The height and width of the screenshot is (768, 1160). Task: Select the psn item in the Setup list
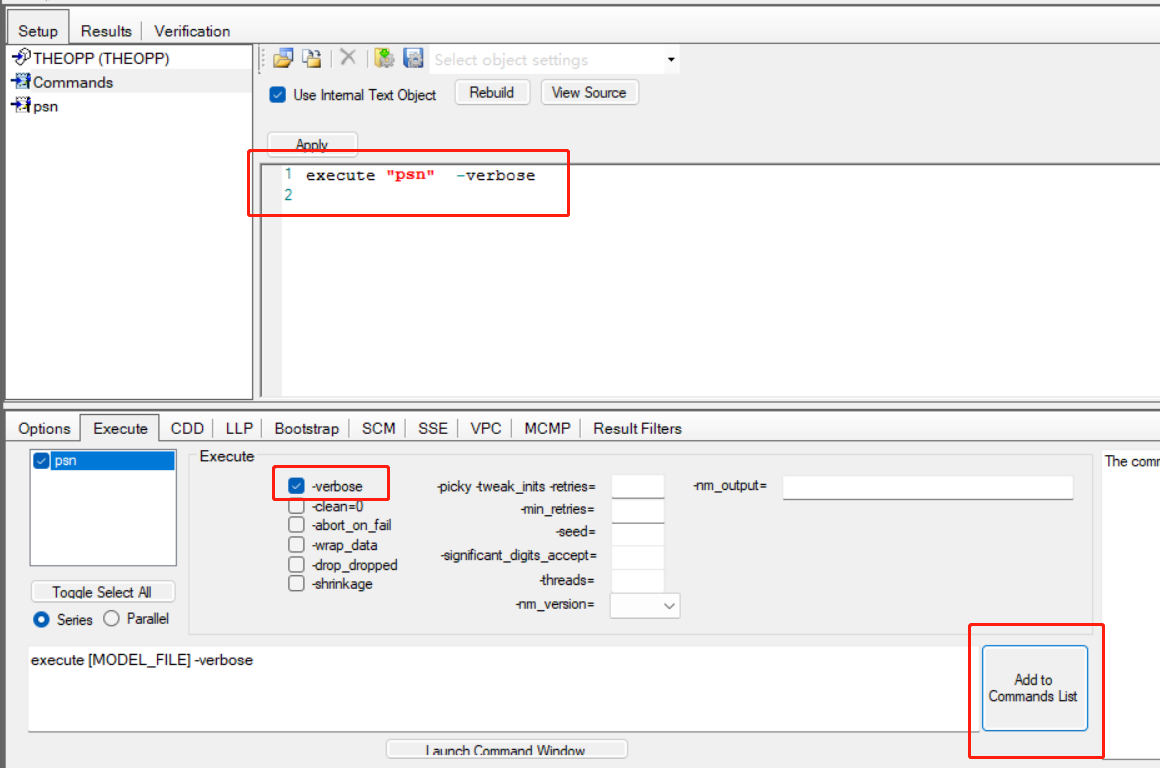tap(45, 106)
